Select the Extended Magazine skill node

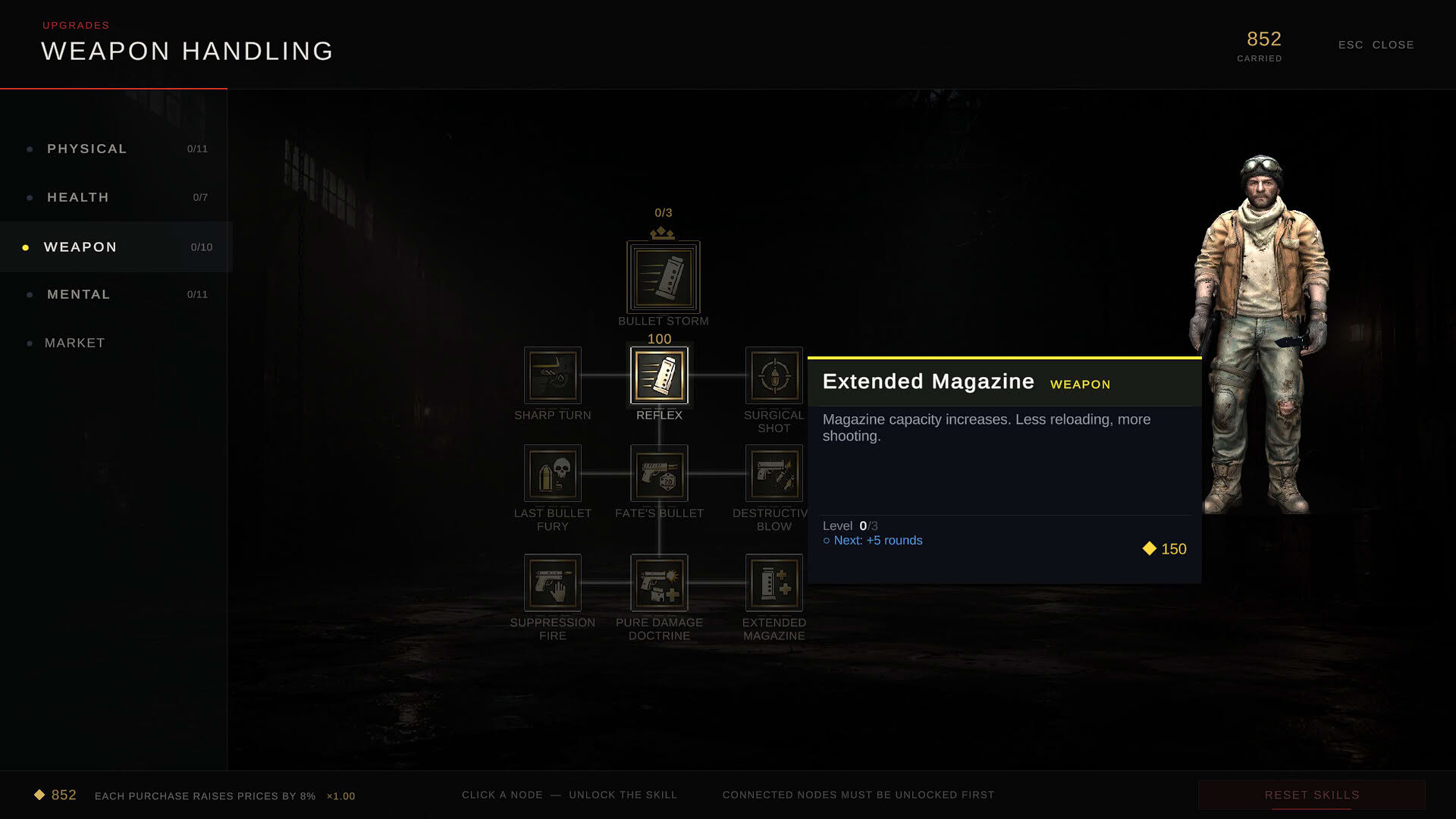point(774,582)
